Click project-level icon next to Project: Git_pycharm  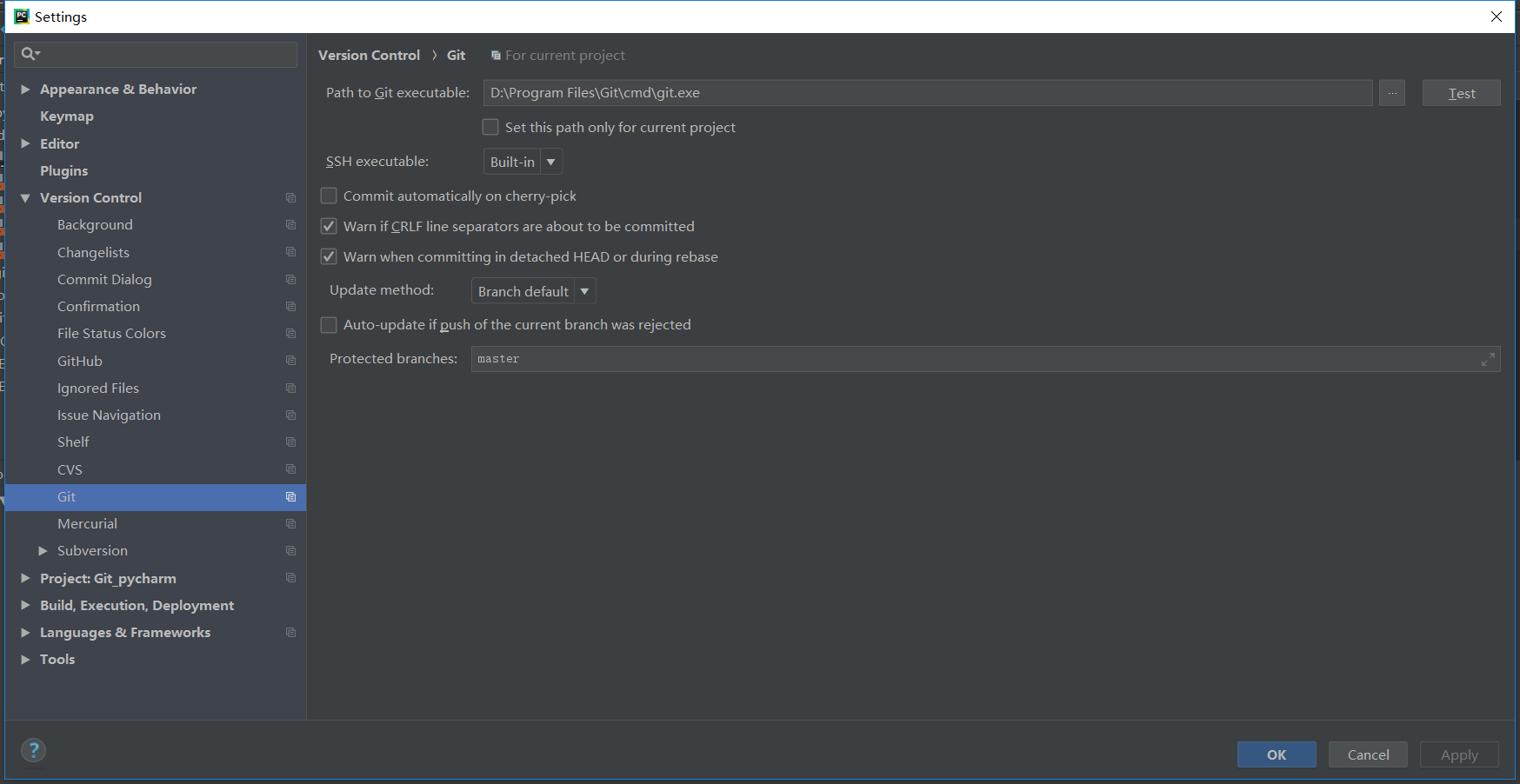pyautogui.click(x=290, y=578)
